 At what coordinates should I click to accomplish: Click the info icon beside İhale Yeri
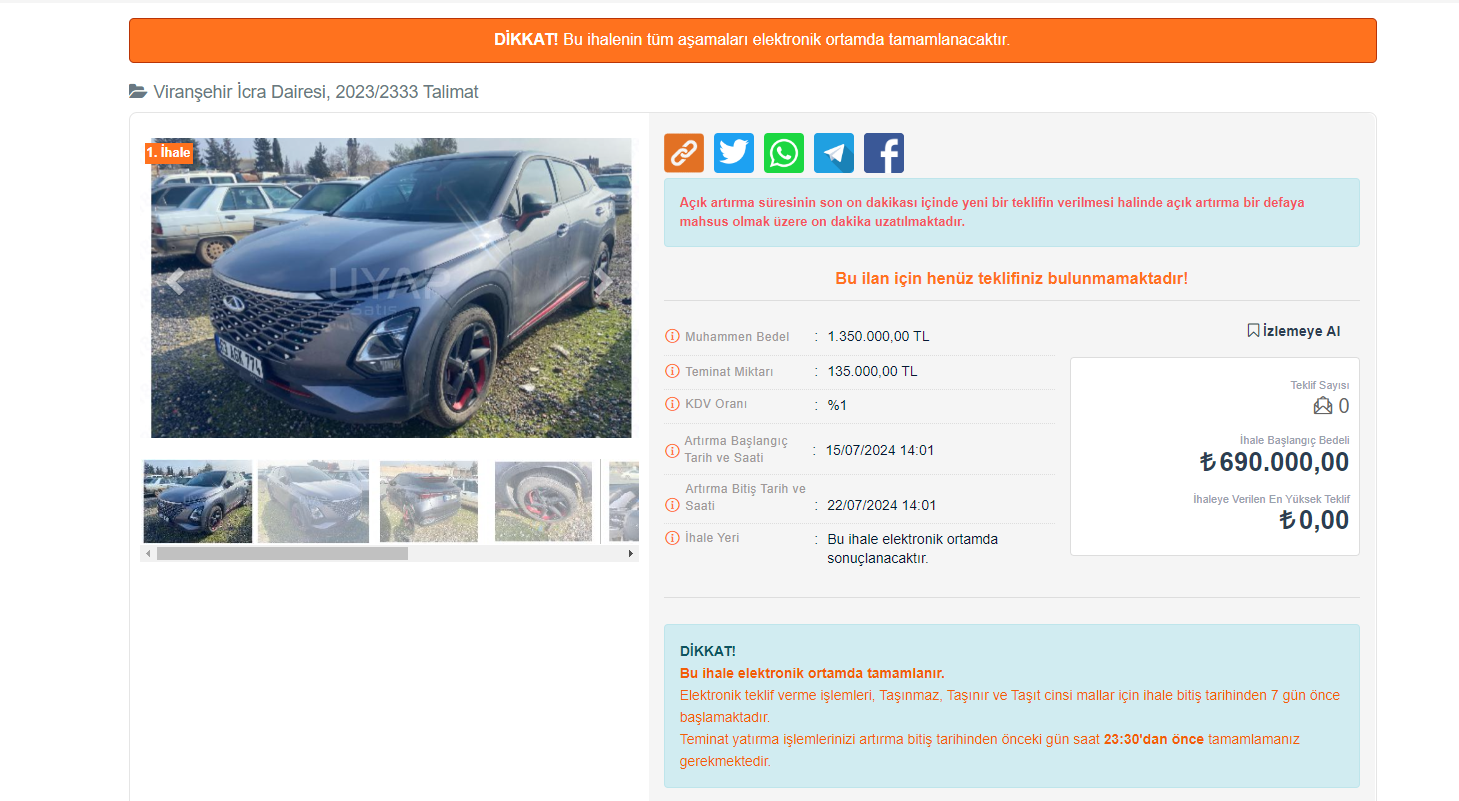pos(672,539)
